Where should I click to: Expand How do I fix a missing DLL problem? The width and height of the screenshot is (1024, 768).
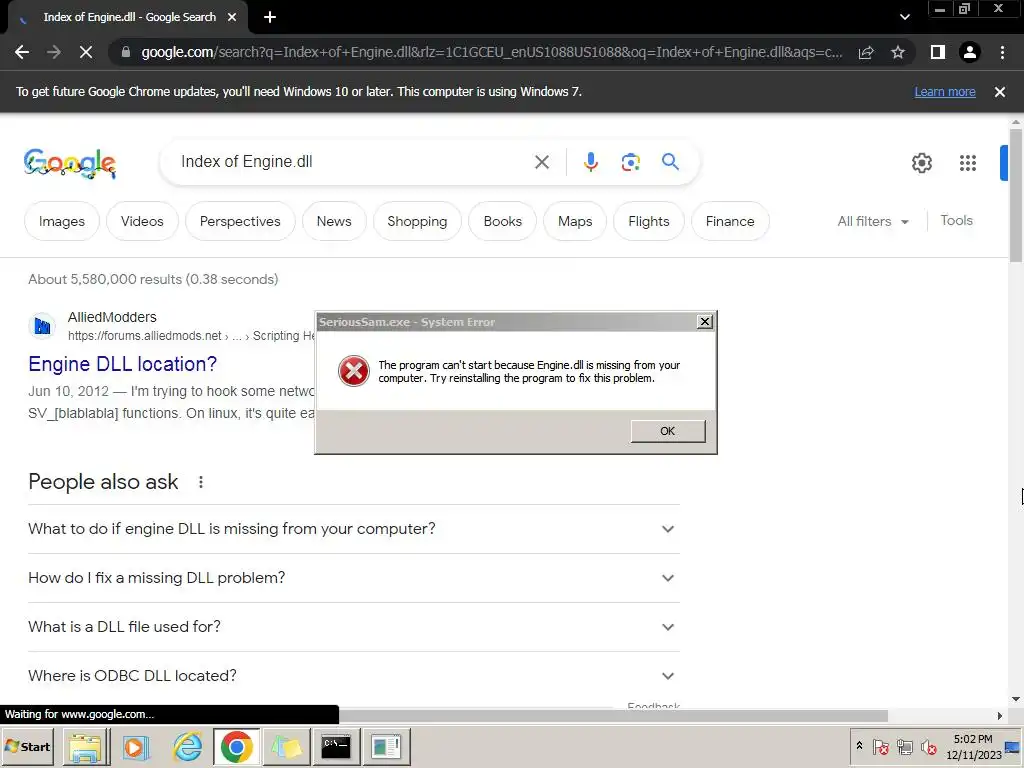(x=353, y=578)
